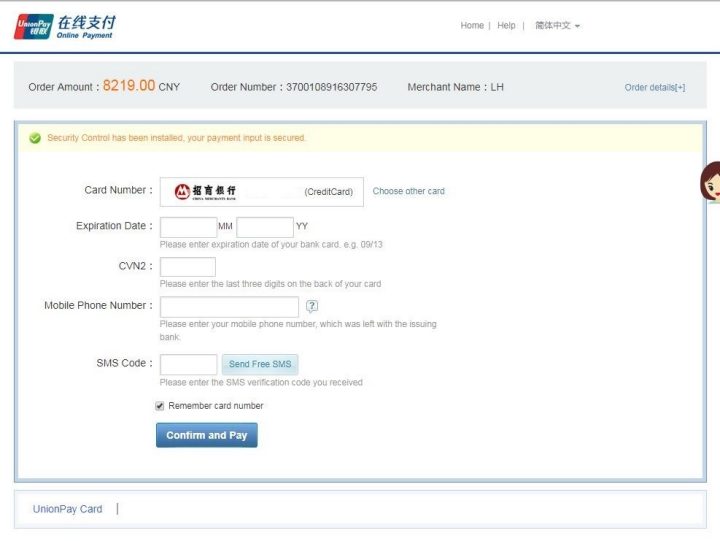This screenshot has height=541, width=720.
Task: Click the green security shield checkmark icon
Action: point(35,138)
